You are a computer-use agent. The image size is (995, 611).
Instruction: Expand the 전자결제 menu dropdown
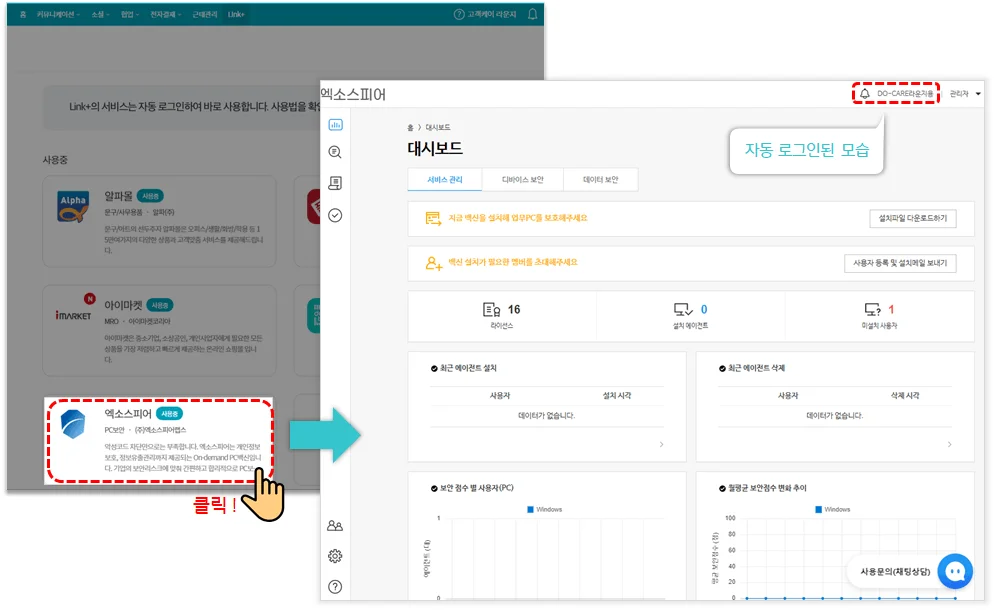click(165, 15)
